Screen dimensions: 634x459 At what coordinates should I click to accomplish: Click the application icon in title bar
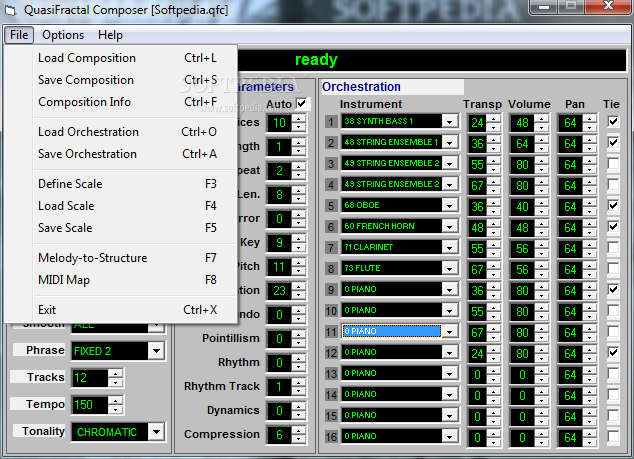11,11
